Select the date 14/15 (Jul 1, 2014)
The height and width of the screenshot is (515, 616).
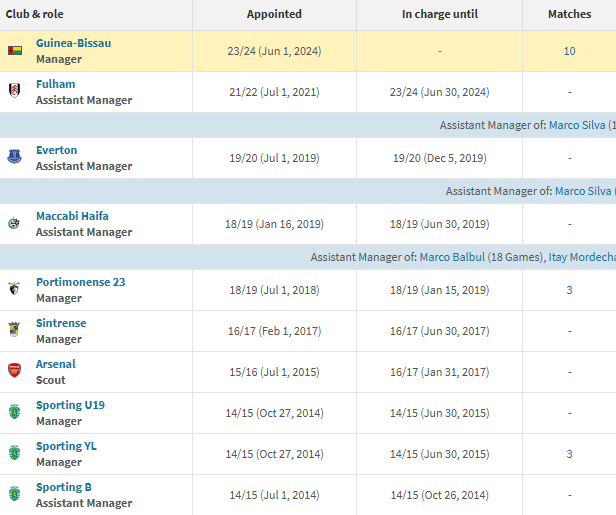[274, 495]
